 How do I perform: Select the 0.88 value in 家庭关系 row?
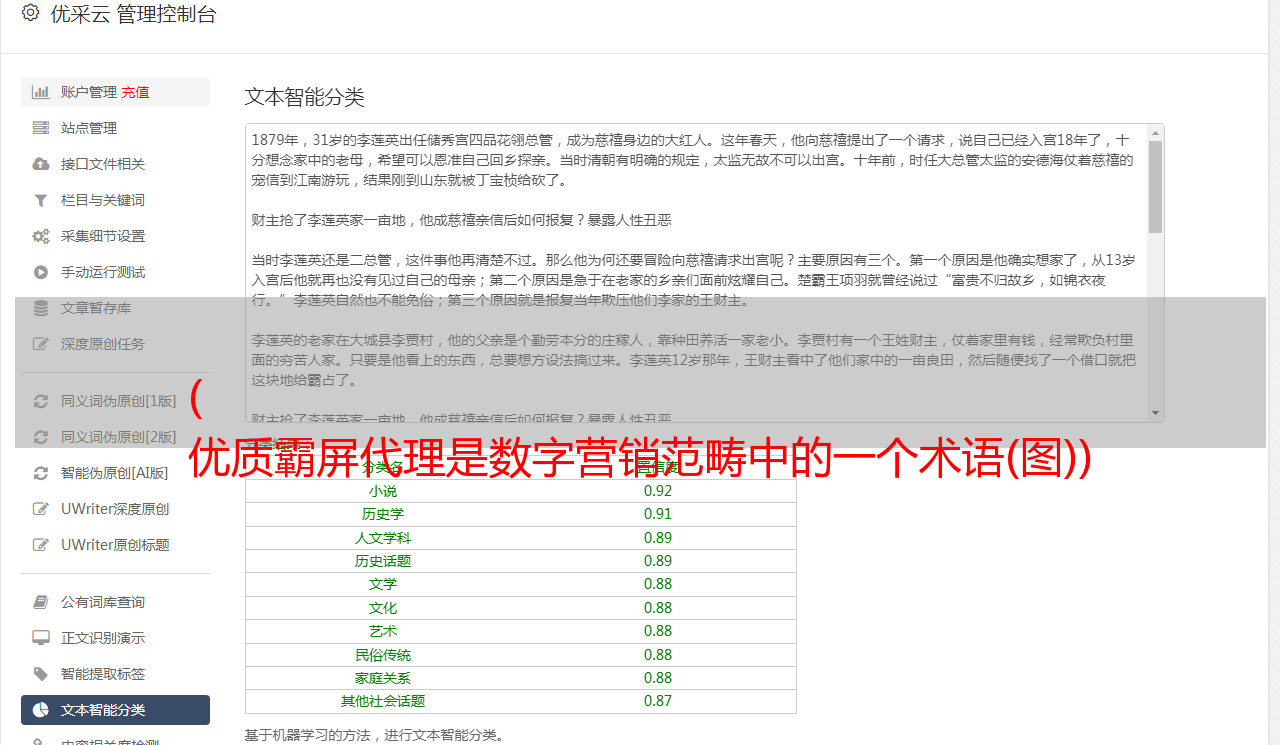pyautogui.click(x=658, y=678)
